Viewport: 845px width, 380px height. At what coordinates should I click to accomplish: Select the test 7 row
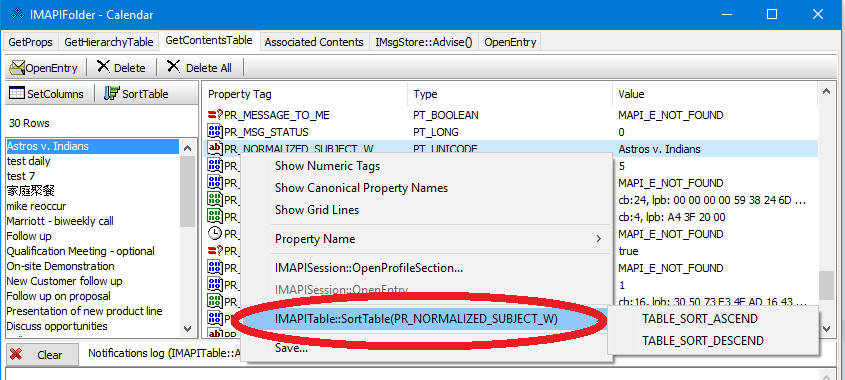[93, 176]
